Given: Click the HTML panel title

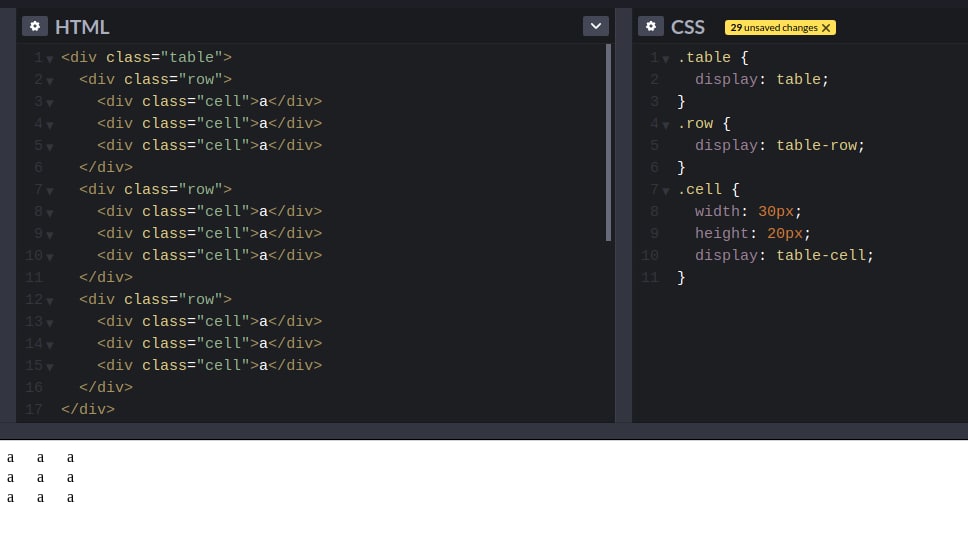Looking at the screenshot, I should pyautogui.click(x=82, y=27).
